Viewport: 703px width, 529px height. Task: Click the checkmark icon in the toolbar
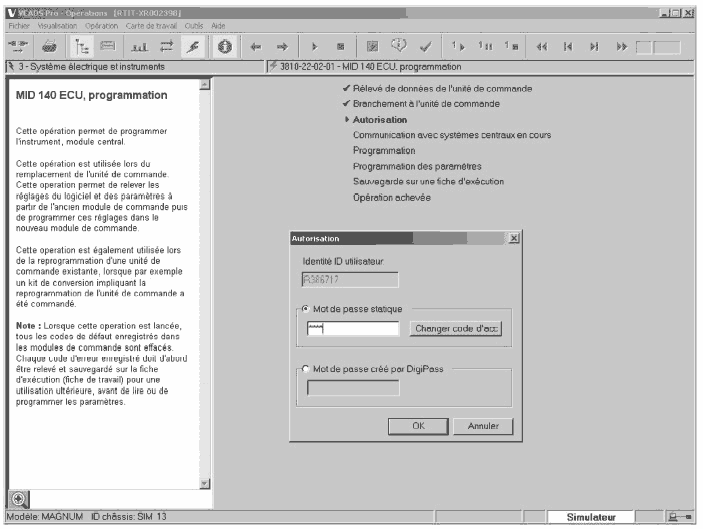[x=427, y=47]
